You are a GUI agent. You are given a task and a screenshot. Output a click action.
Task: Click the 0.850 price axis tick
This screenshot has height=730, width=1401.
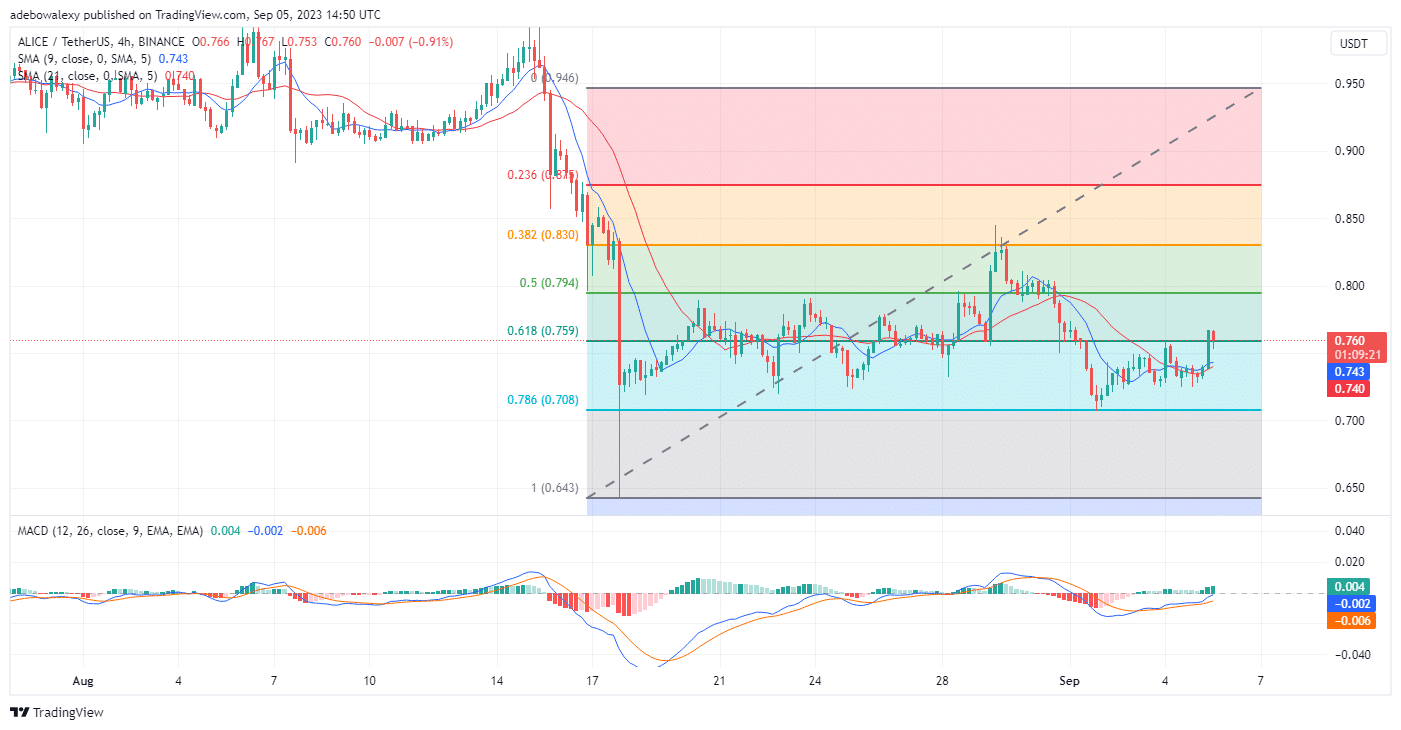1349,219
